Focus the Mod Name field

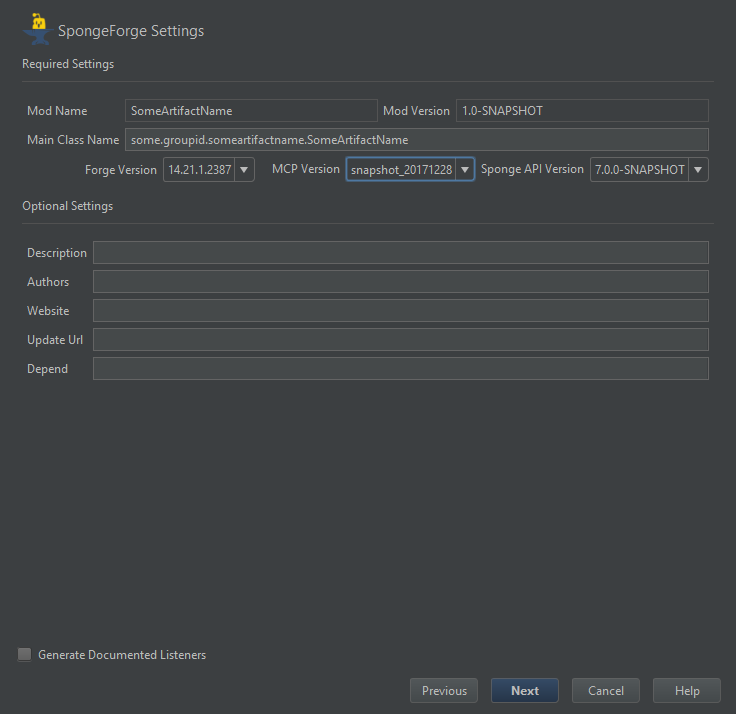click(251, 111)
